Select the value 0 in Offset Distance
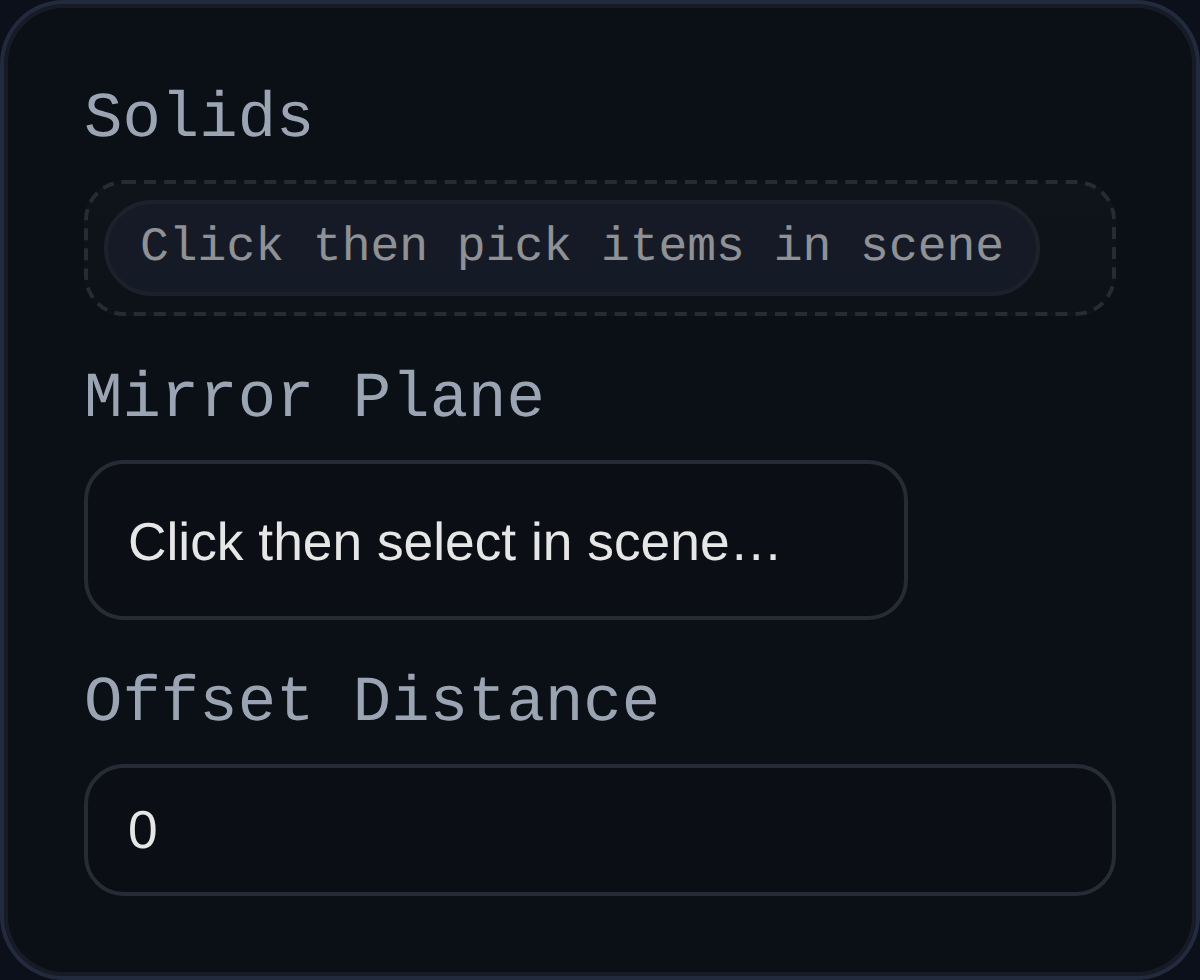The image size is (1200, 980). pos(142,828)
